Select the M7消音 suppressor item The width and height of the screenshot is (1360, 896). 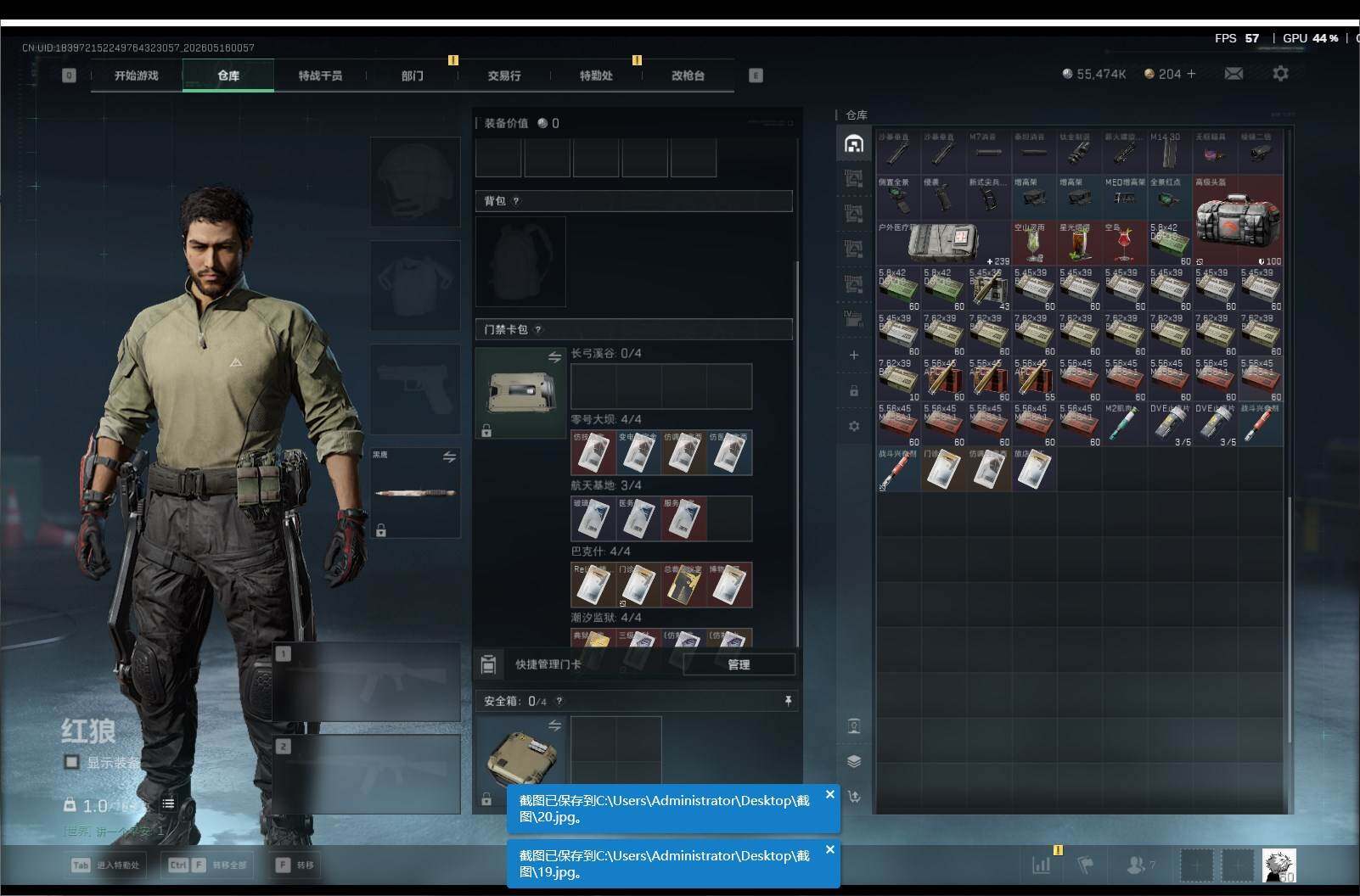[x=989, y=154]
